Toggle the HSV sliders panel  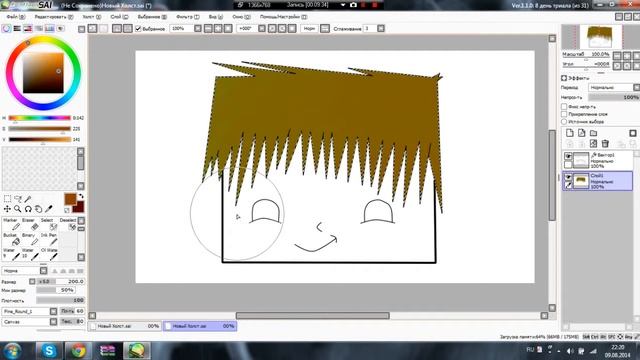click(28, 29)
